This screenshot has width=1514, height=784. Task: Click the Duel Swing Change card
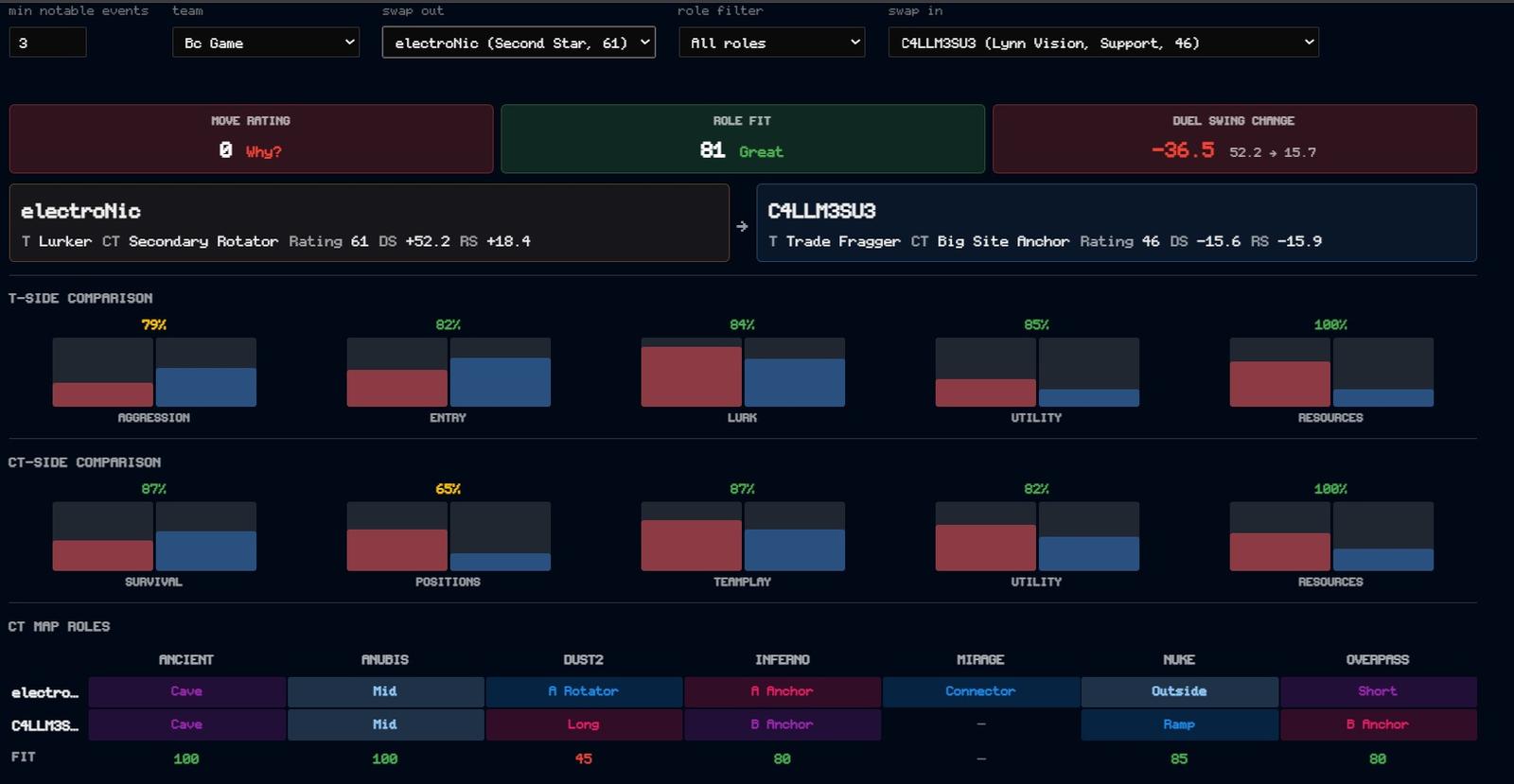coord(1235,139)
